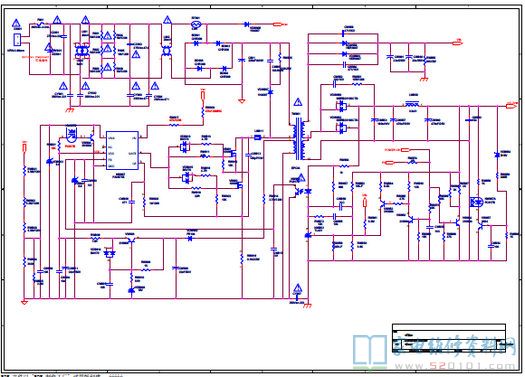Select the right-edge output port below the inductor
This screenshot has height=377, width=525.
tap(511, 106)
